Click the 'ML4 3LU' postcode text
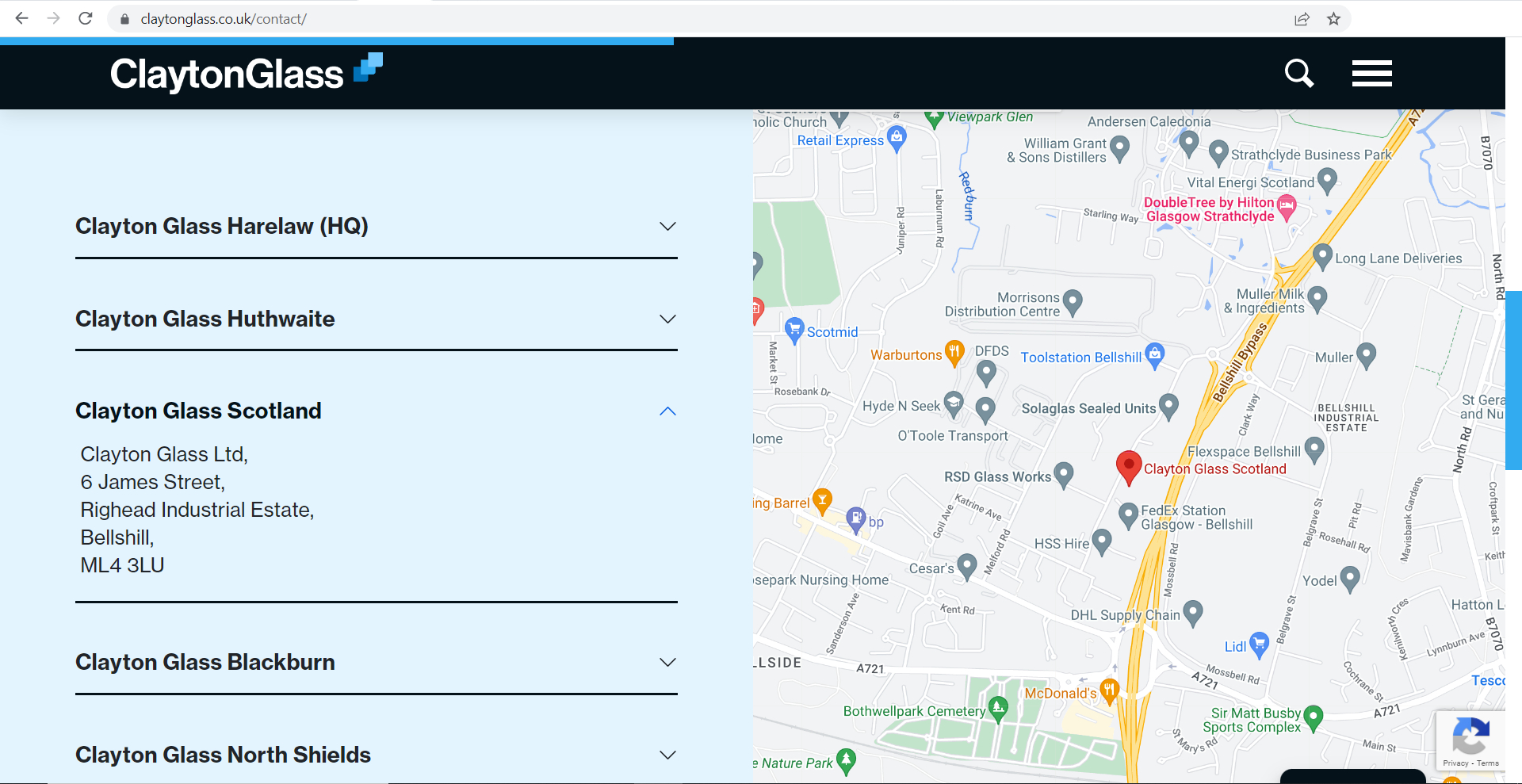This screenshot has width=1522, height=784. pos(122,565)
